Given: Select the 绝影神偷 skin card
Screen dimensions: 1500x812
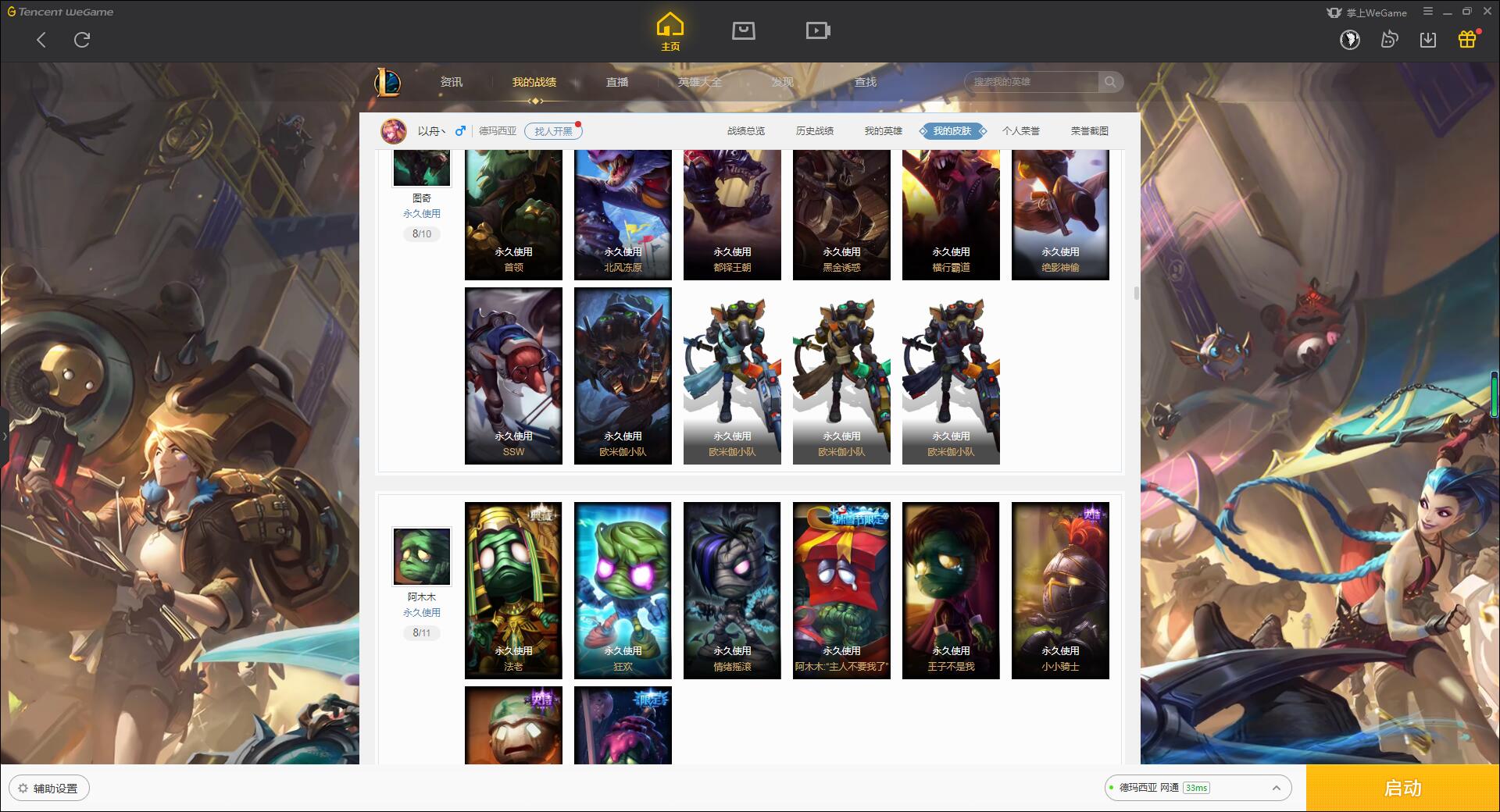Looking at the screenshot, I should [1060, 215].
